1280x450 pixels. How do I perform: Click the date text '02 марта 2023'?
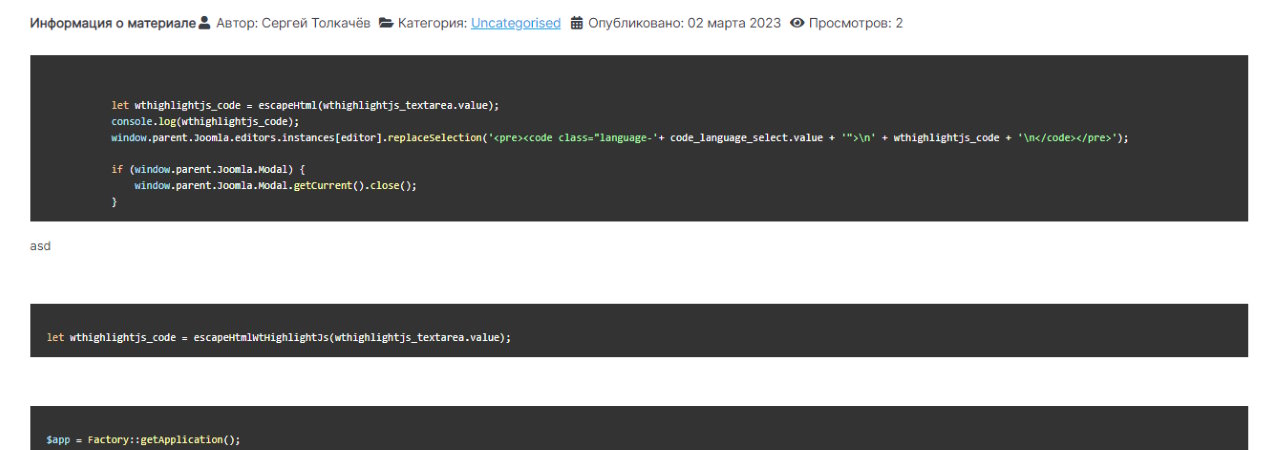(x=734, y=23)
